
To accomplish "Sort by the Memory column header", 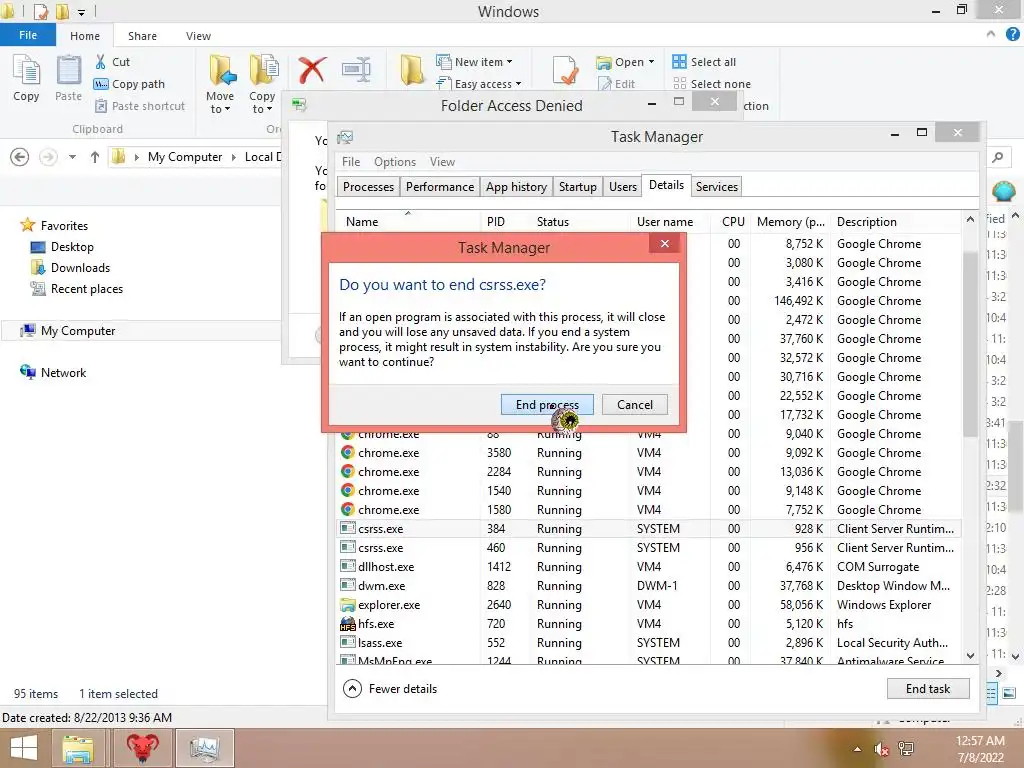I will (790, 222).
